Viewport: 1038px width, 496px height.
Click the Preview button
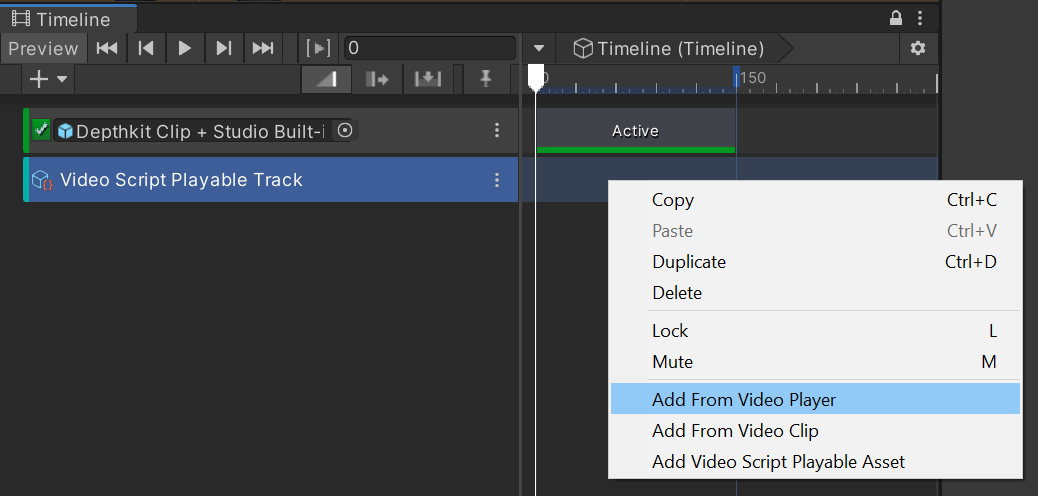pyautogui.click(x=43, y=48)
